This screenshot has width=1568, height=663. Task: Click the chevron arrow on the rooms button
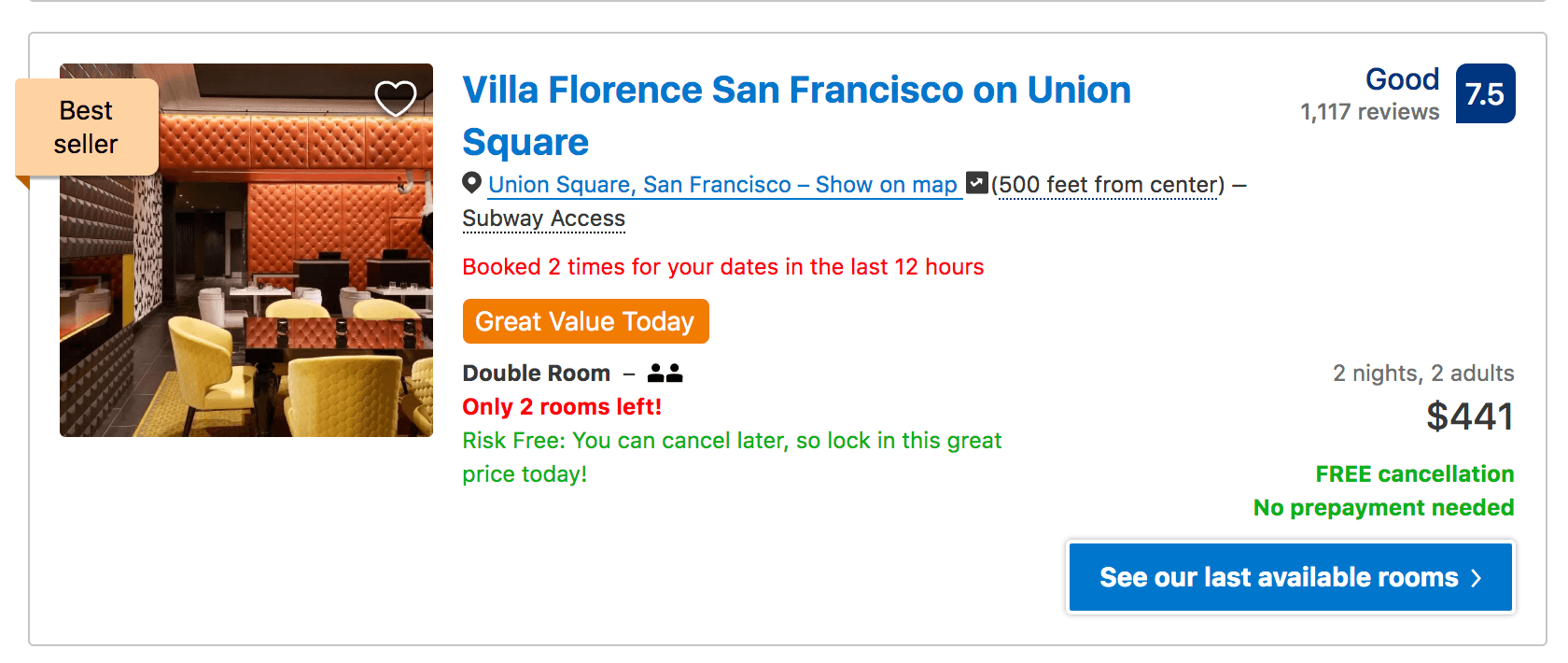pyautogui.click(x=1477, y=578)
